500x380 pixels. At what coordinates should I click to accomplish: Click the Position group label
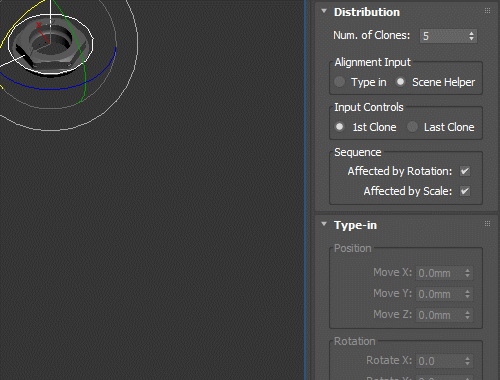point(353,248)
